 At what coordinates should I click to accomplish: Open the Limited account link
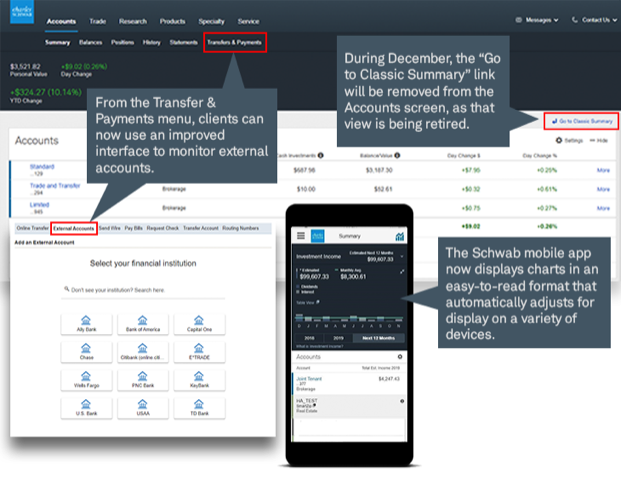(40, 205)
